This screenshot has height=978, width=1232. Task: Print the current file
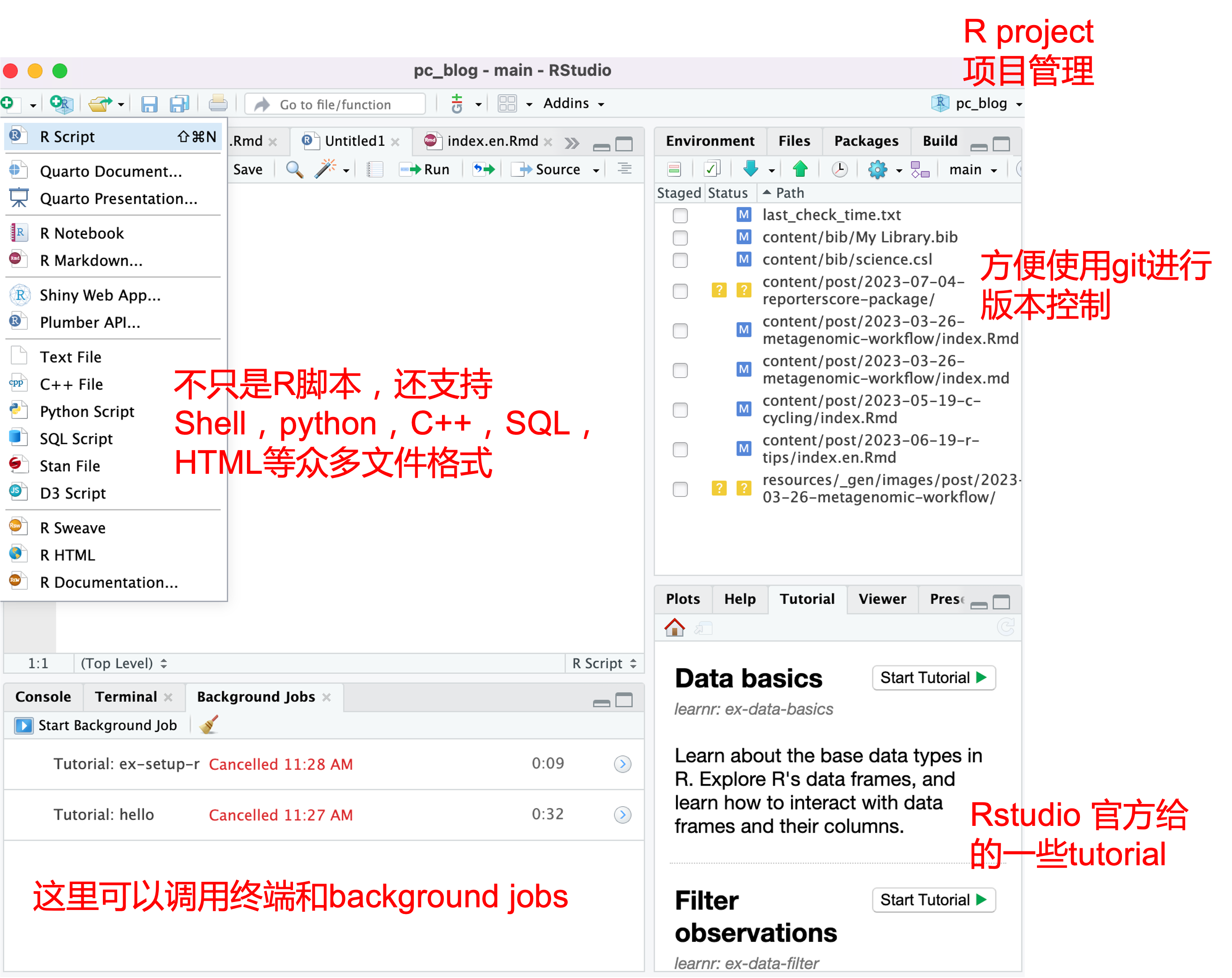(218, 103)
